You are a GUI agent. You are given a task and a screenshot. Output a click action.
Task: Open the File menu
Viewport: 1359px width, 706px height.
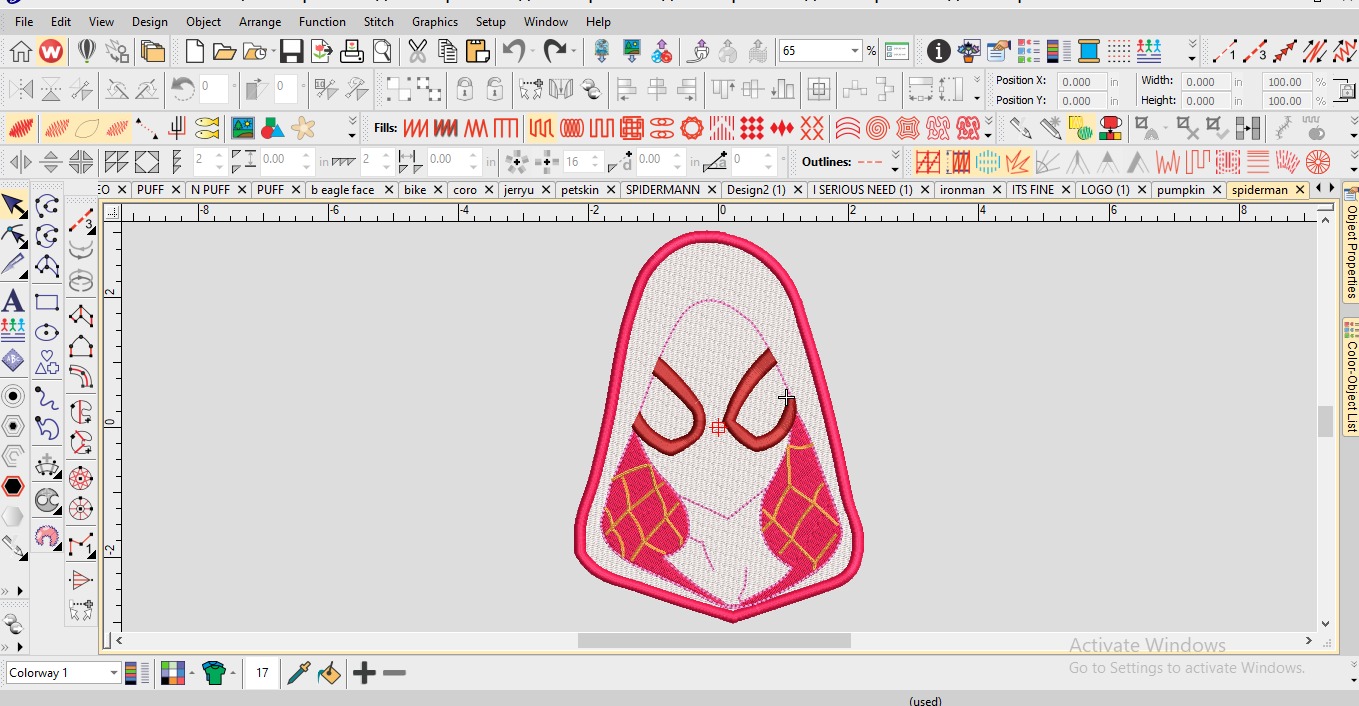24,21
